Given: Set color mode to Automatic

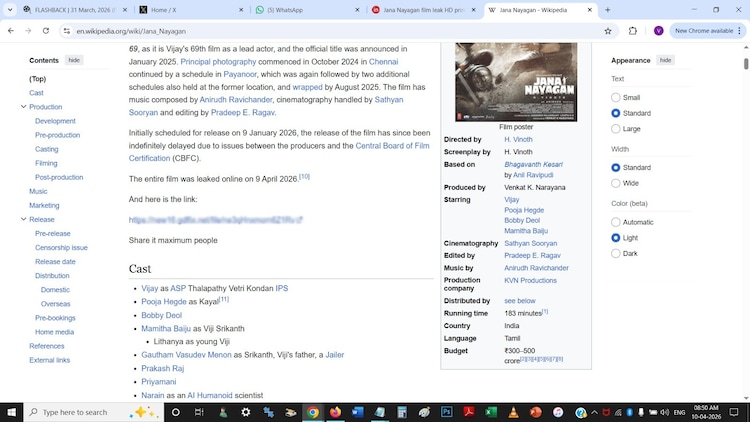Looking at the screenshot, I should click(x=616, y=222).
